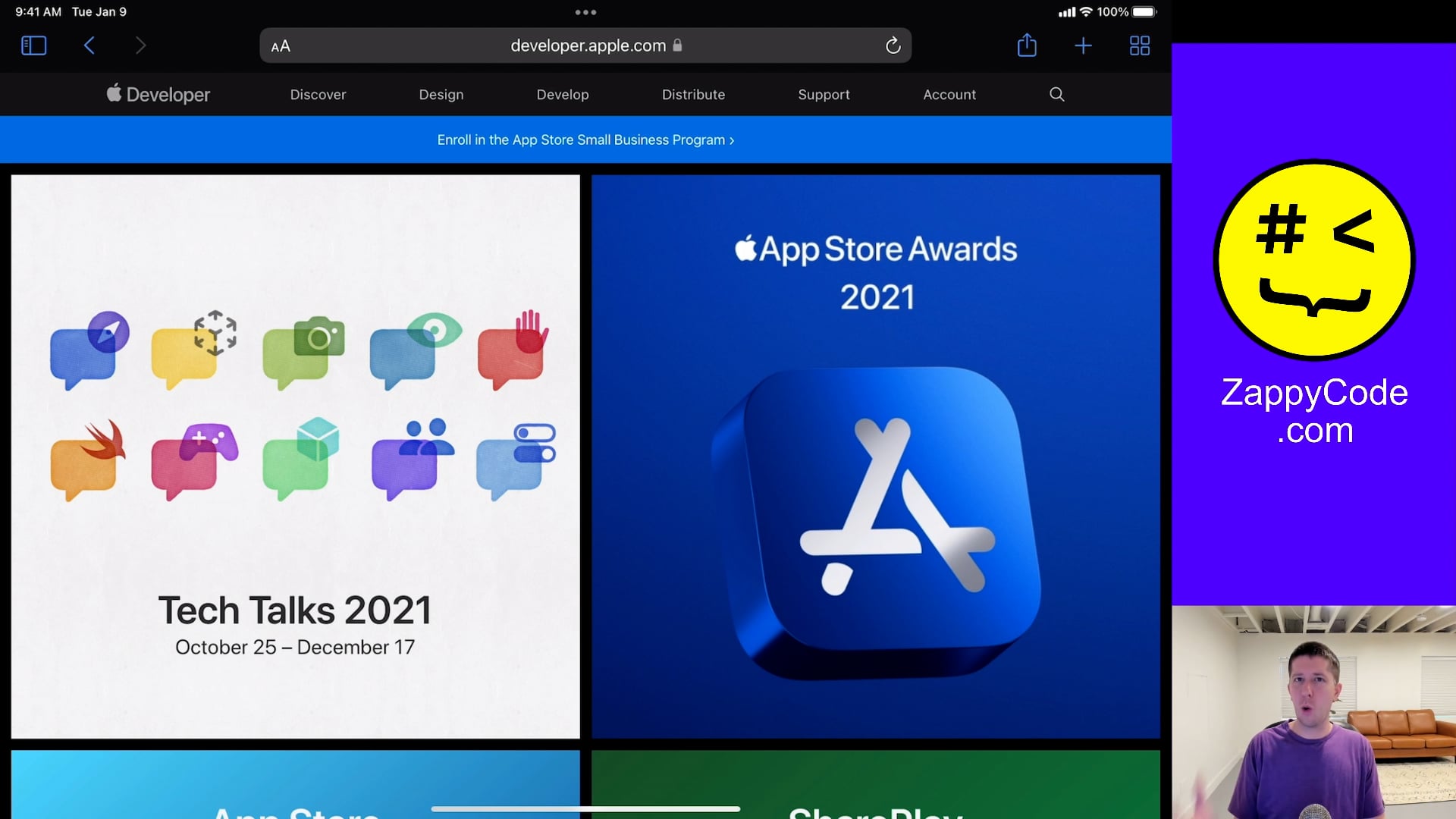Open the Tech Talks 2021 card
The image size is (1456, 819).
point(295,457)
